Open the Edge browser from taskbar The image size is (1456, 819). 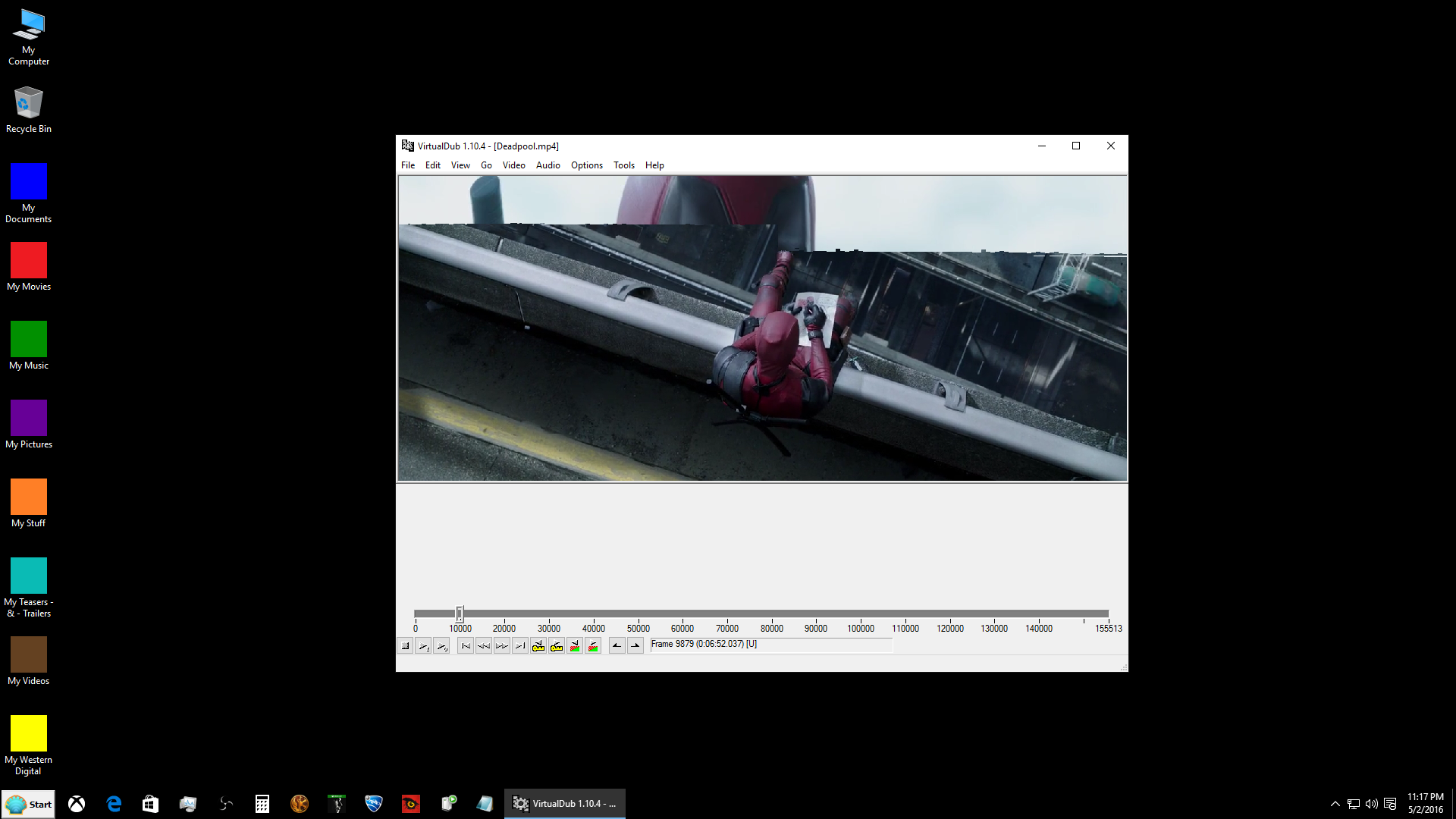pyautogui.click(x=114, y=804)
